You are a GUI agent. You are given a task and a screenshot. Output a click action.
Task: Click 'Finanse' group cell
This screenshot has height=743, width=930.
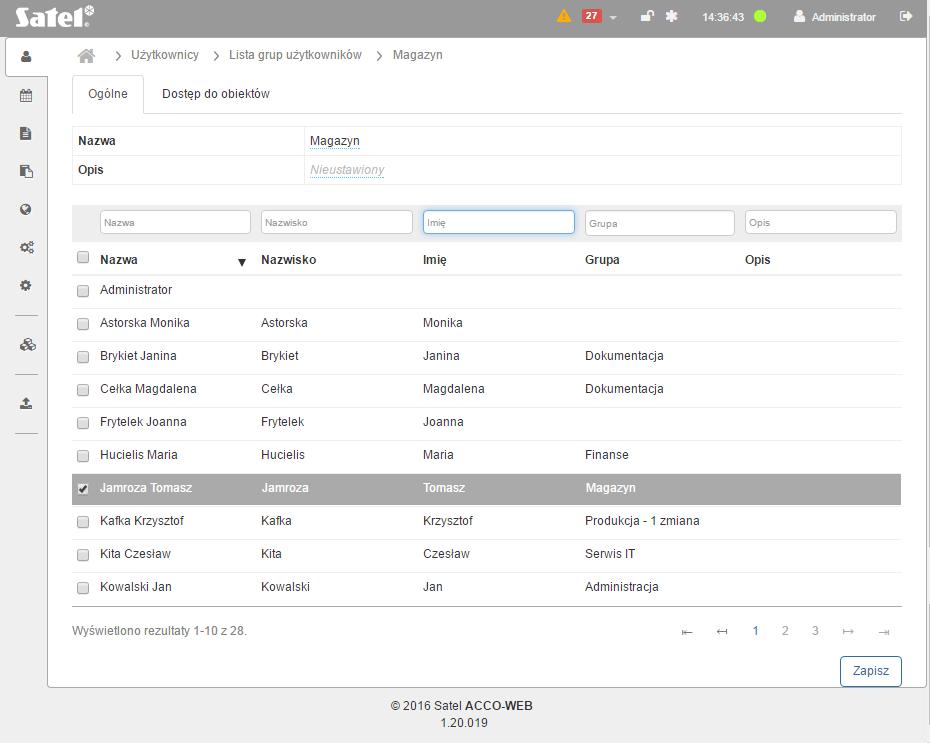click(x=606, y=455)
